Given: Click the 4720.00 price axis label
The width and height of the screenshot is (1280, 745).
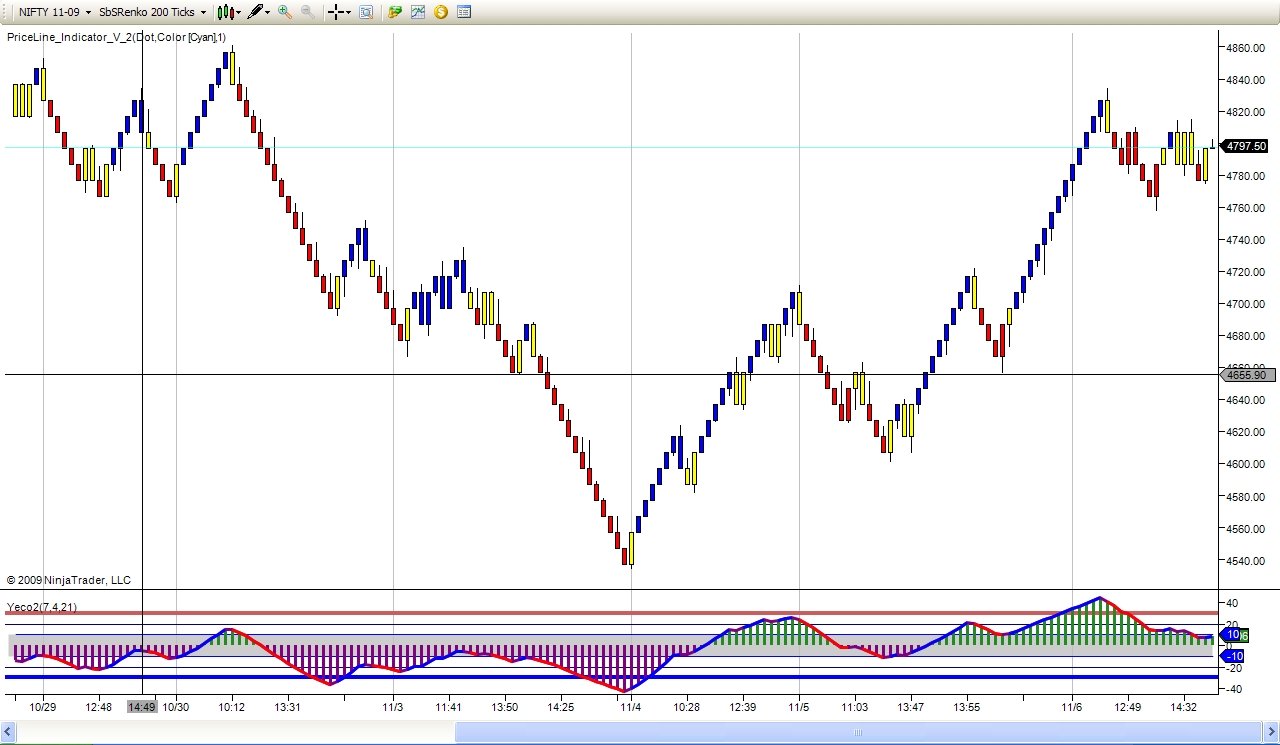Looking at the screenshot, I should pos(1245,272).
